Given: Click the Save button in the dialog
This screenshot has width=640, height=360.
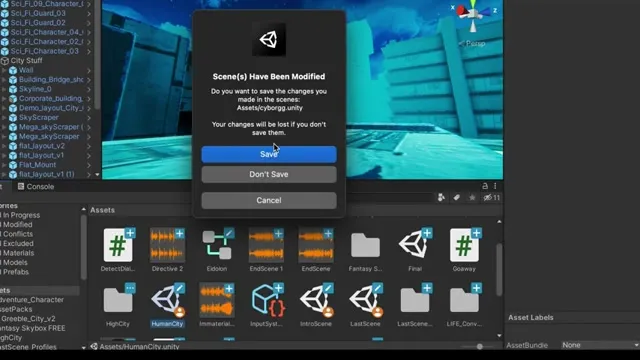Looking at the screenshot, I should click(269, 154).
